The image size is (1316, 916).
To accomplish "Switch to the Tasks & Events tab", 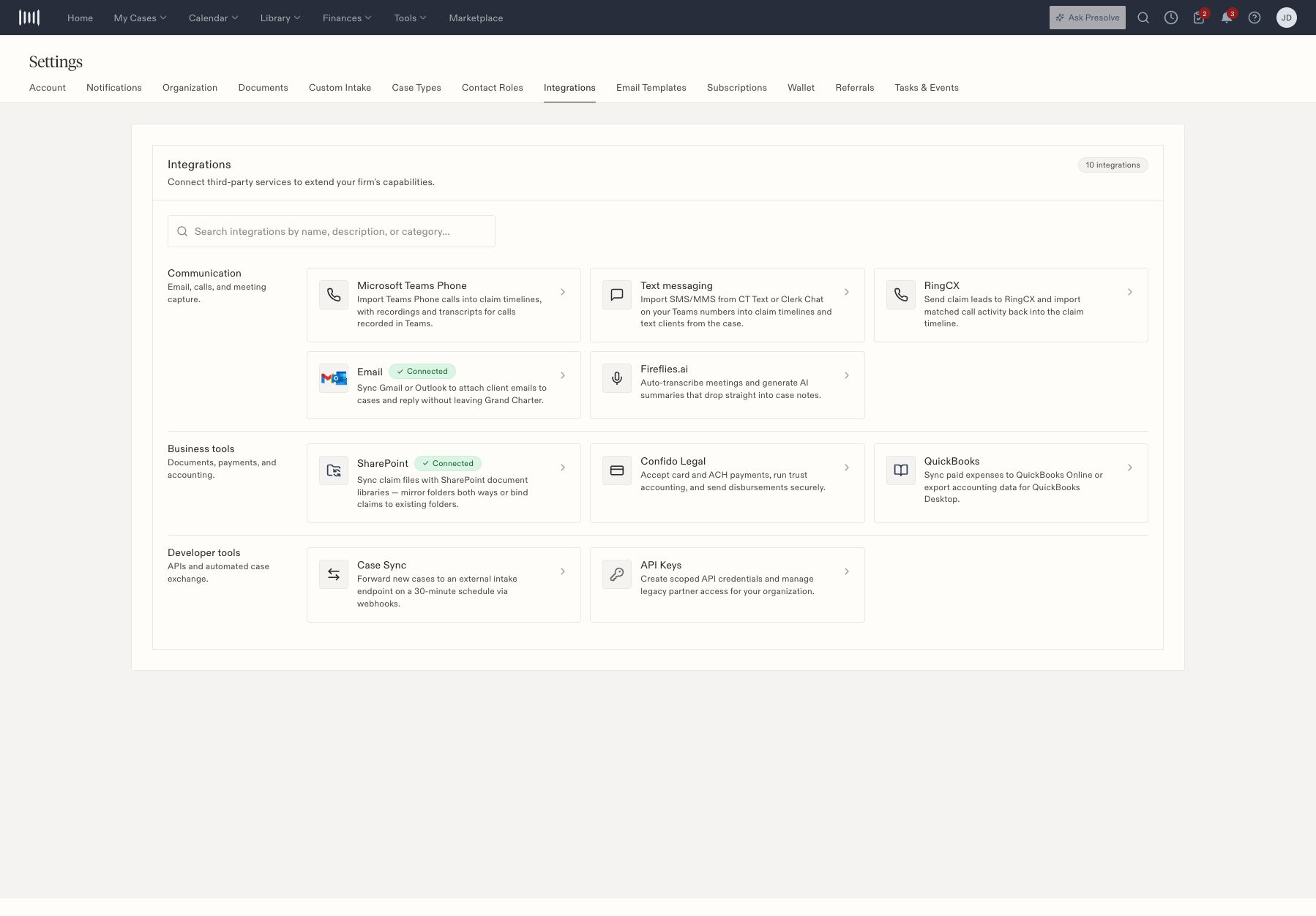I will click(927, 88).
